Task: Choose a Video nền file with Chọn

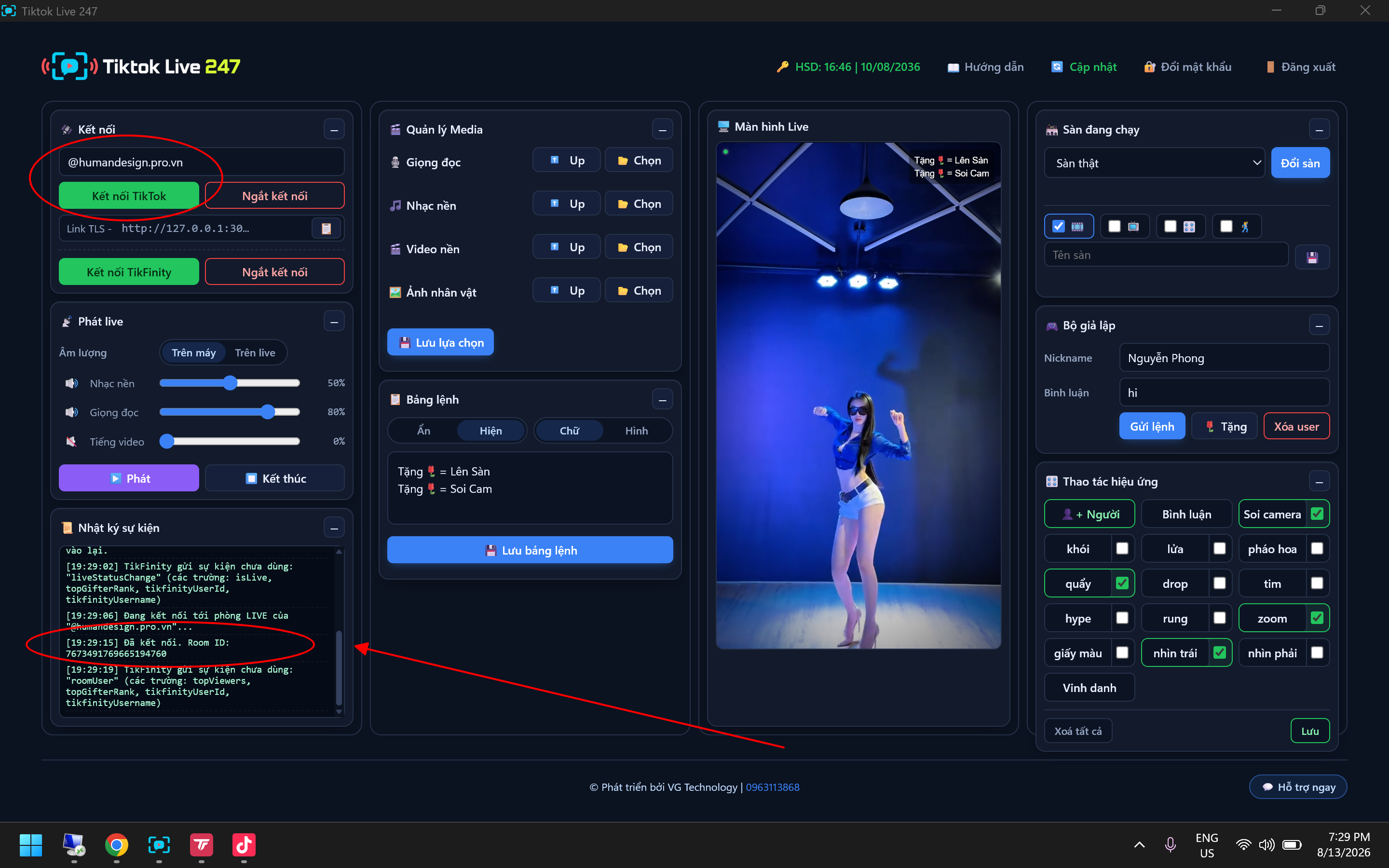Action: click(x=639, y=247)
